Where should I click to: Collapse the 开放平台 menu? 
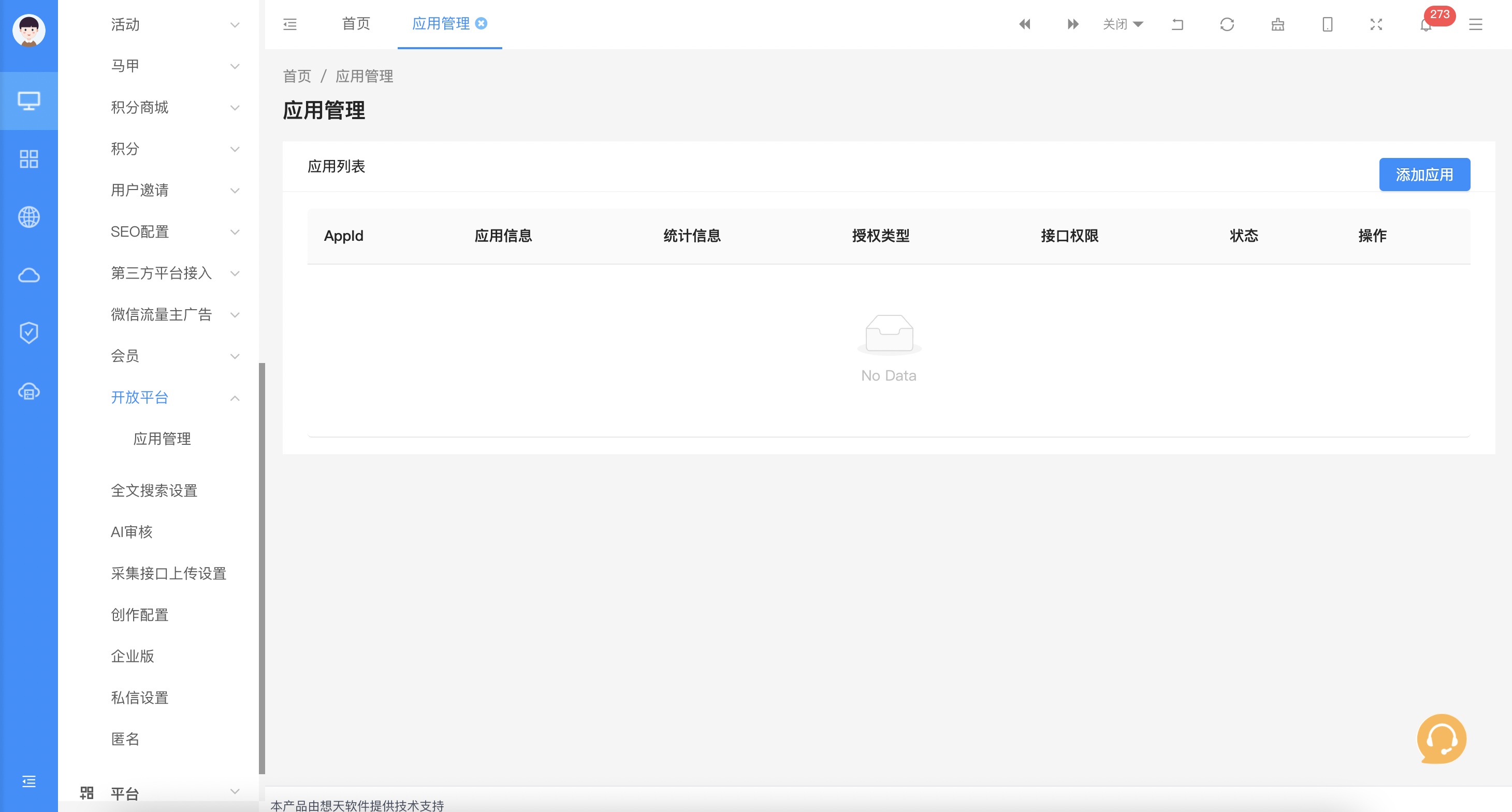158,398
